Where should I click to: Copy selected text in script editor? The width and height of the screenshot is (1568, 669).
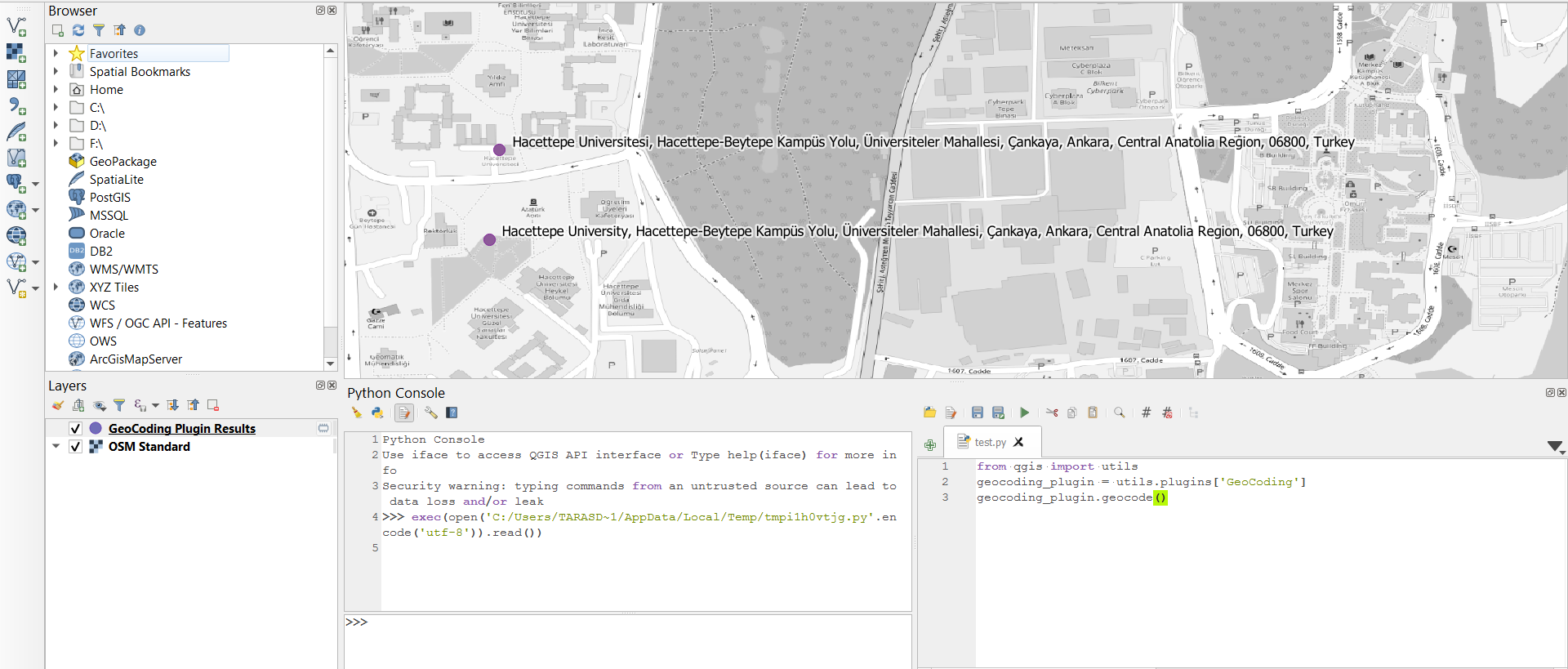1072,413
